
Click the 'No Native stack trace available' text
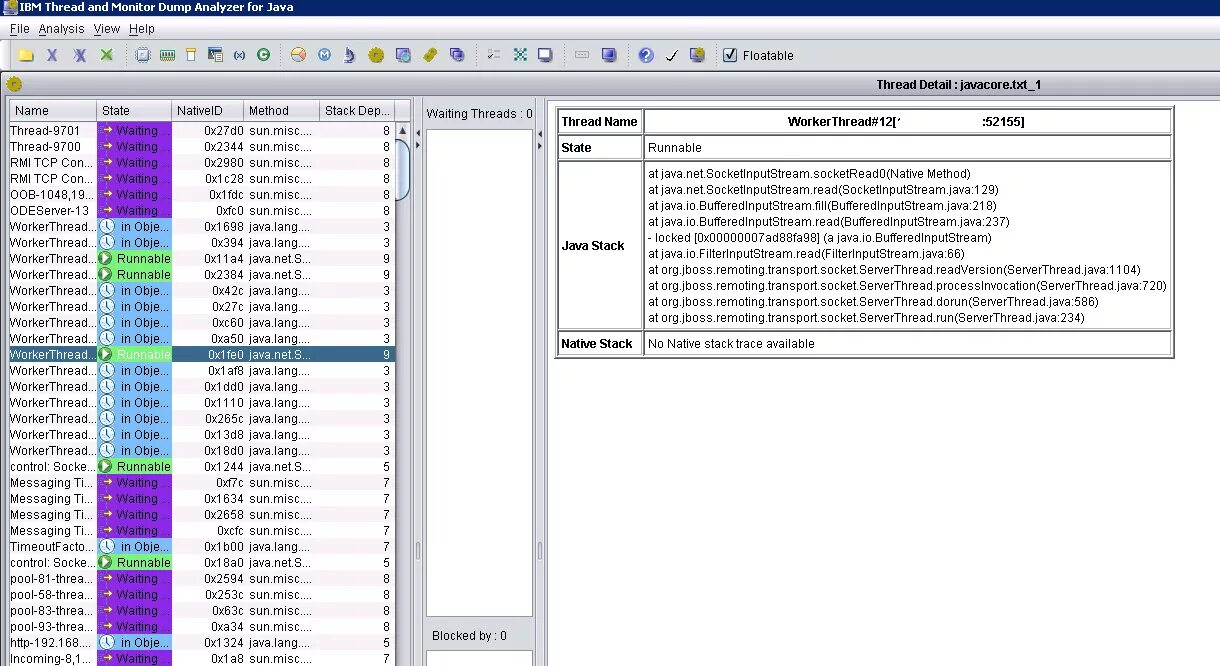(x=731, y=343)
